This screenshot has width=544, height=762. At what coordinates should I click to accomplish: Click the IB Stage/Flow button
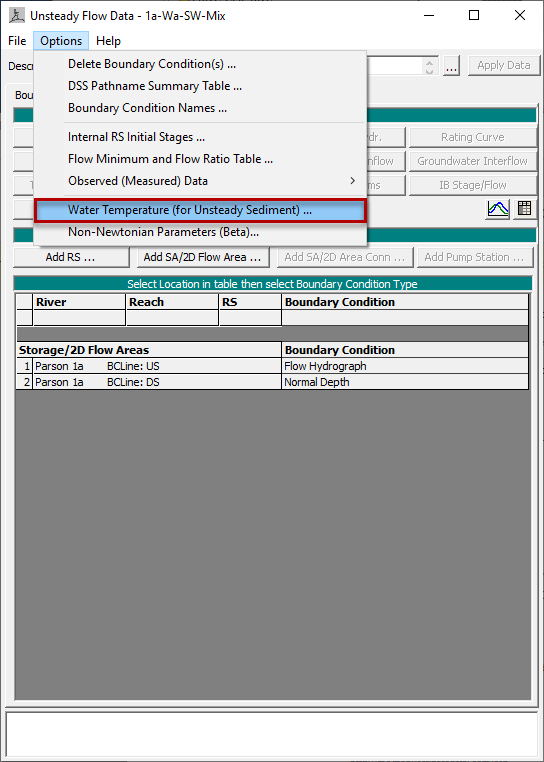pyautogui.click(x=473, y=185)
